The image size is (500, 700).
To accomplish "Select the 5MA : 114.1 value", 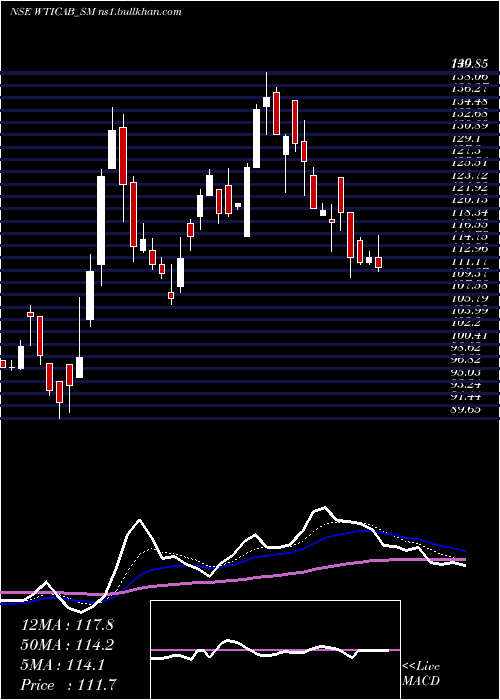I will pos(63,665).
